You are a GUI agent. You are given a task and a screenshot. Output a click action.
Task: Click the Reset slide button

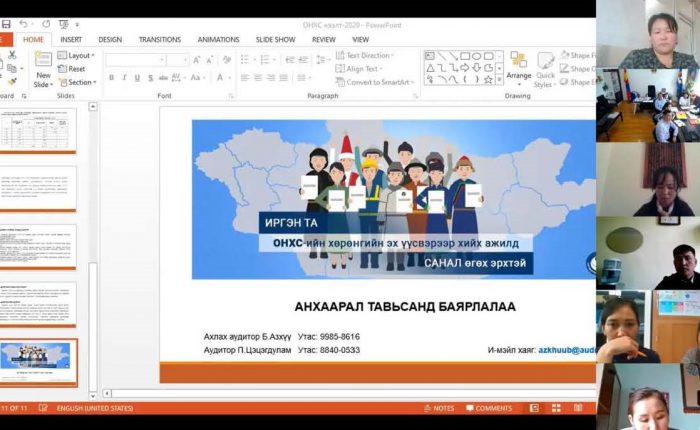click(72, 69)
